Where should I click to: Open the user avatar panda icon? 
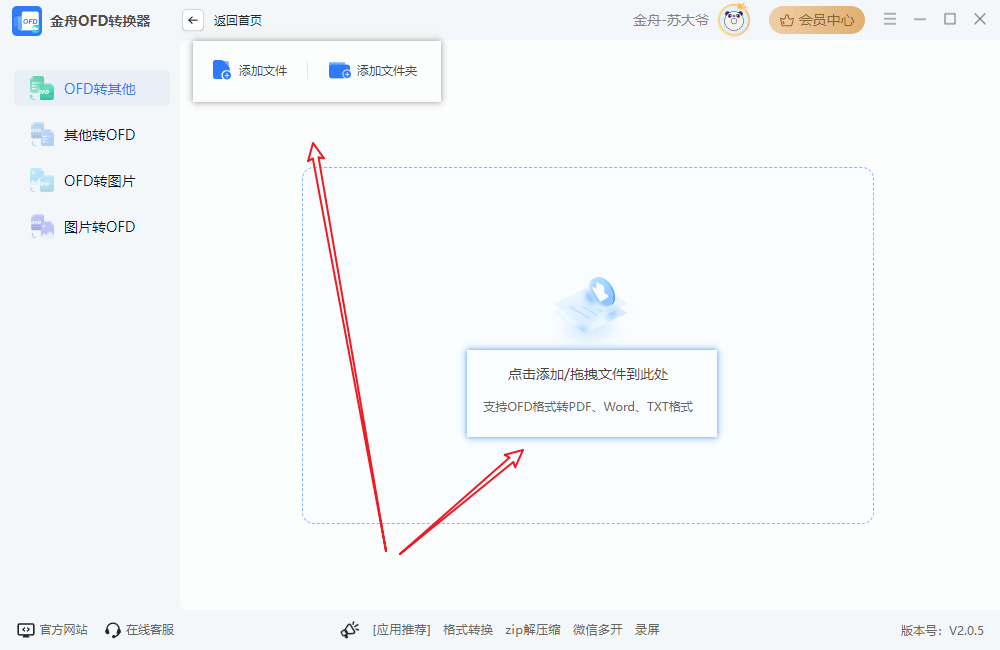pos(733,19)
